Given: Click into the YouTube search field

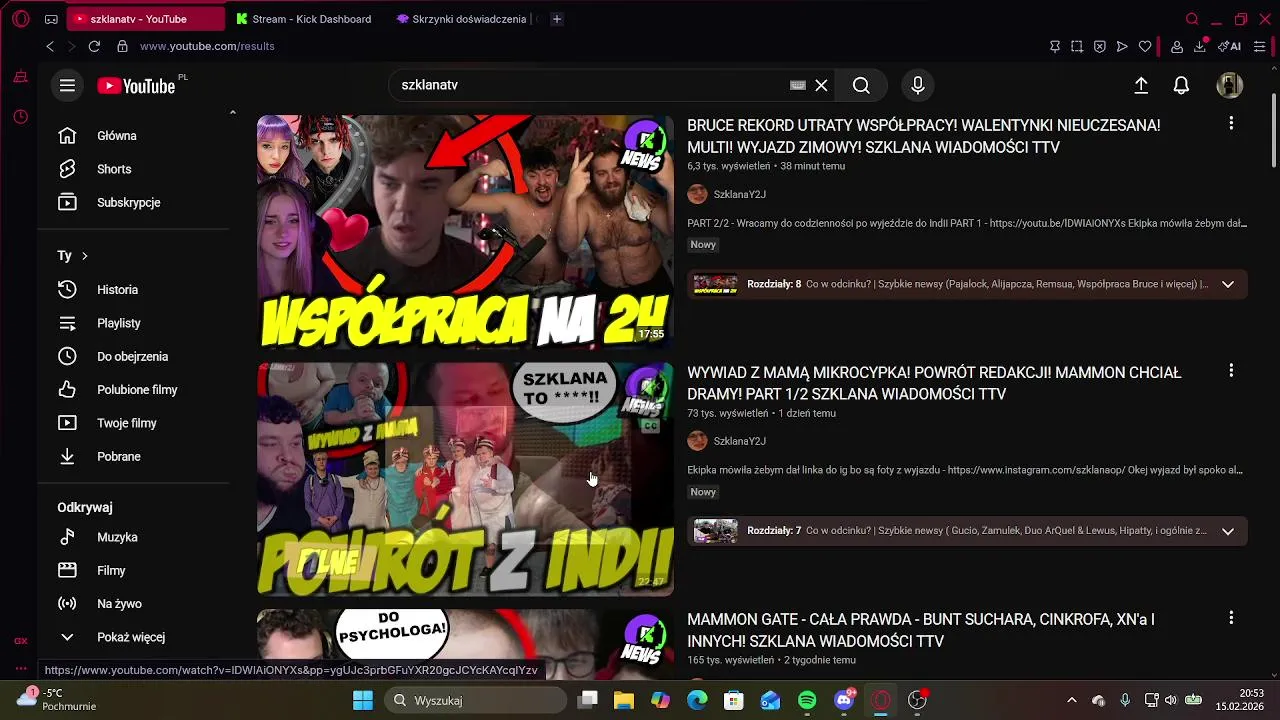Looking at the screenshot, I should pyautogui.click(x=590, y=86).
